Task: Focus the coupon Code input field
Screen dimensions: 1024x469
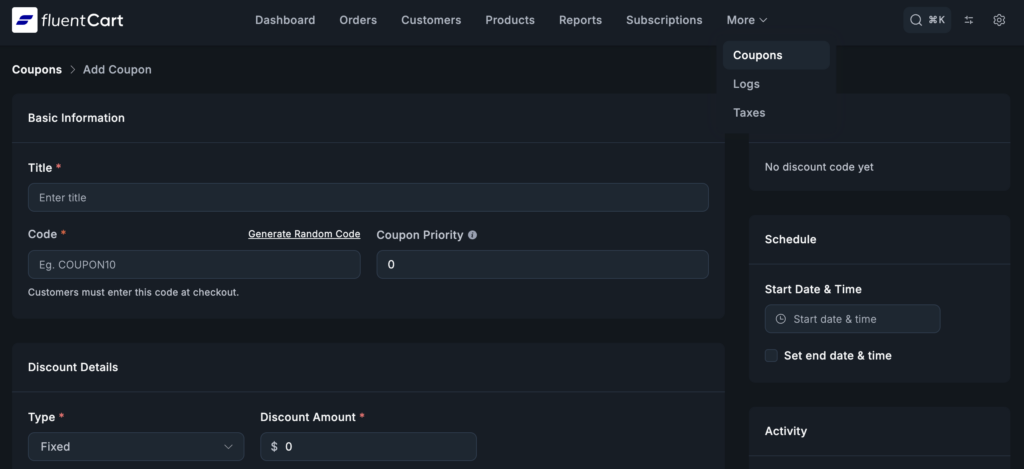Action: pyautogui.click(x=194, y=265)
